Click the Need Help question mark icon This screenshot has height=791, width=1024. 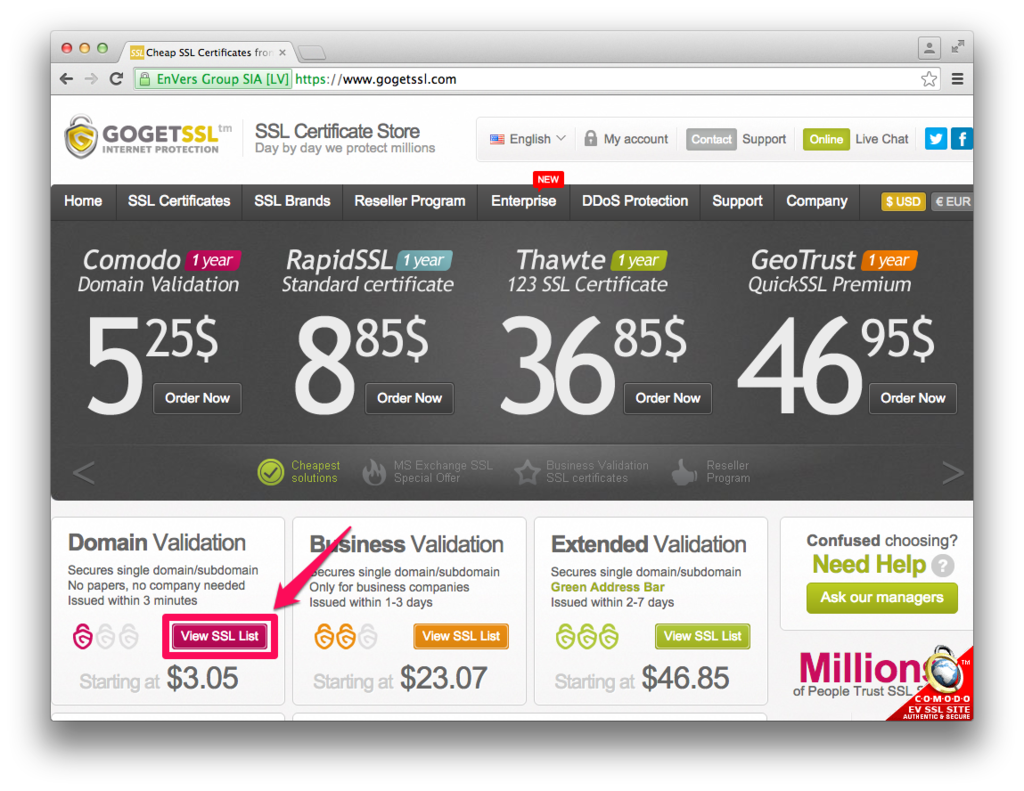942,565
